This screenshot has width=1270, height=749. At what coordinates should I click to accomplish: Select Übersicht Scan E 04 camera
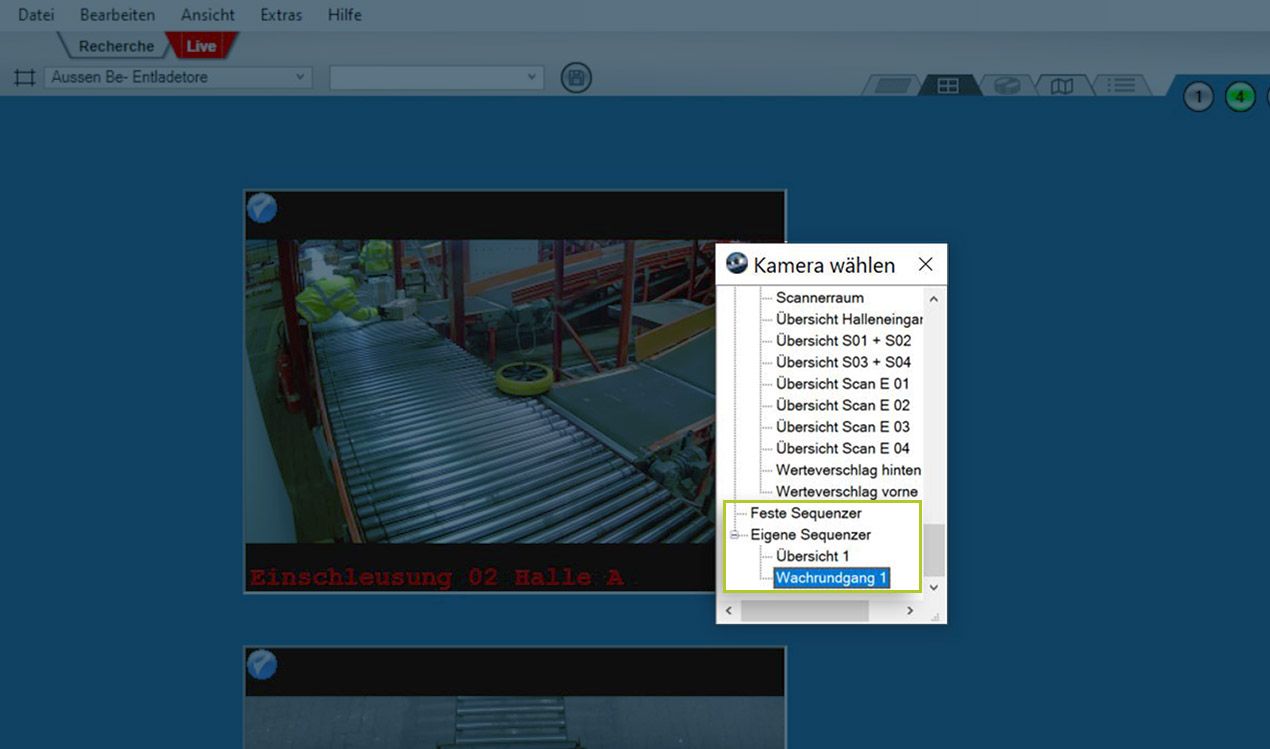843,448
